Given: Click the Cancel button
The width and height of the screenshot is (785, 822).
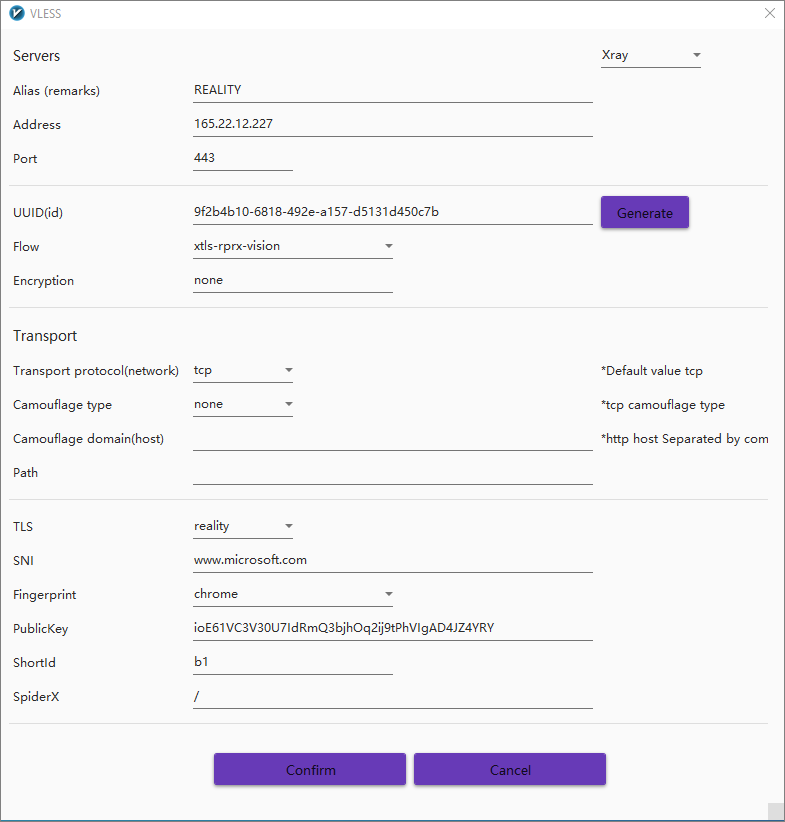Looking at the screenshot, I should coord(510,770).
